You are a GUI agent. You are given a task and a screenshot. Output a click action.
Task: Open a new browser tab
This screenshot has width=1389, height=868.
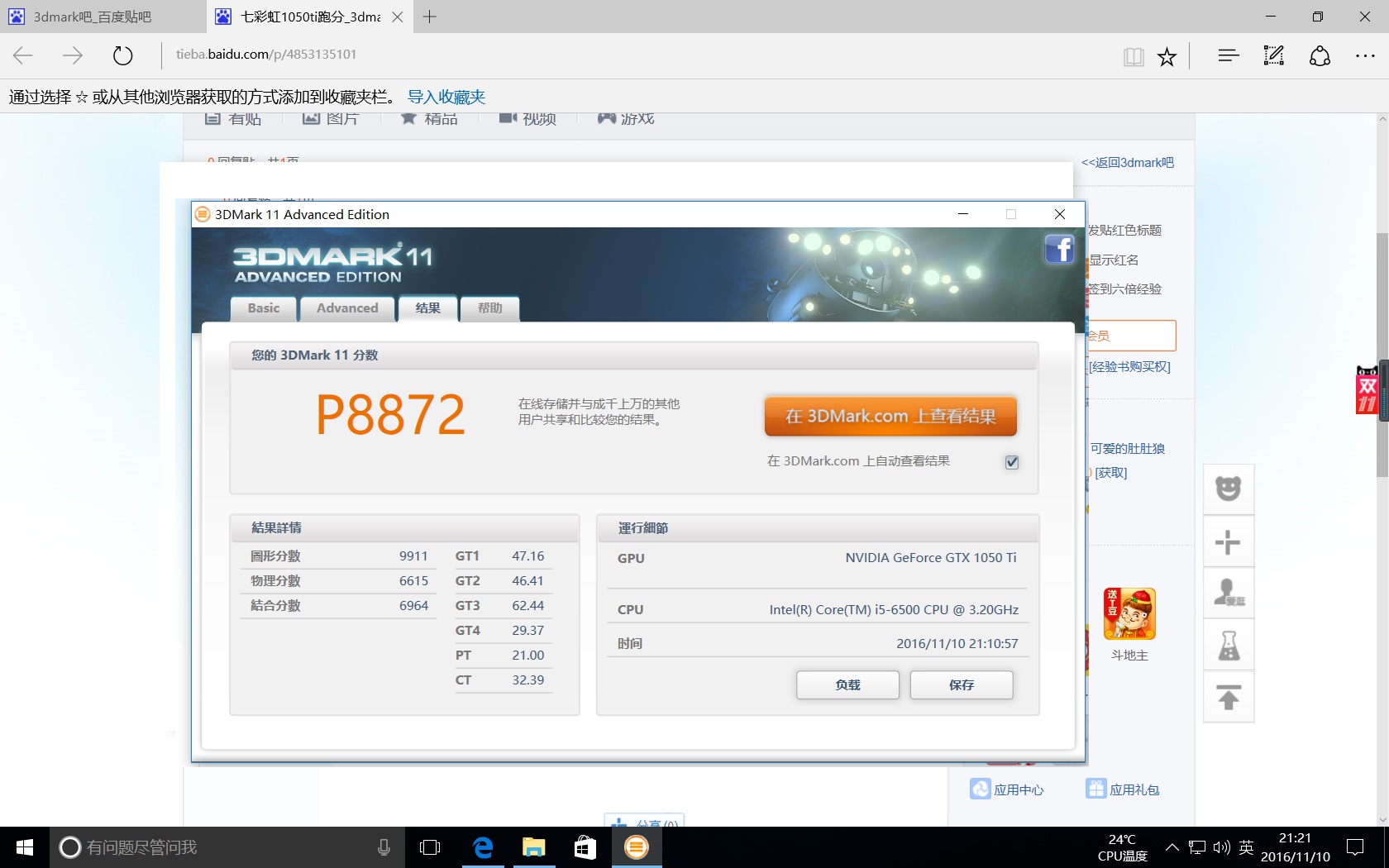tap(430, 17)
